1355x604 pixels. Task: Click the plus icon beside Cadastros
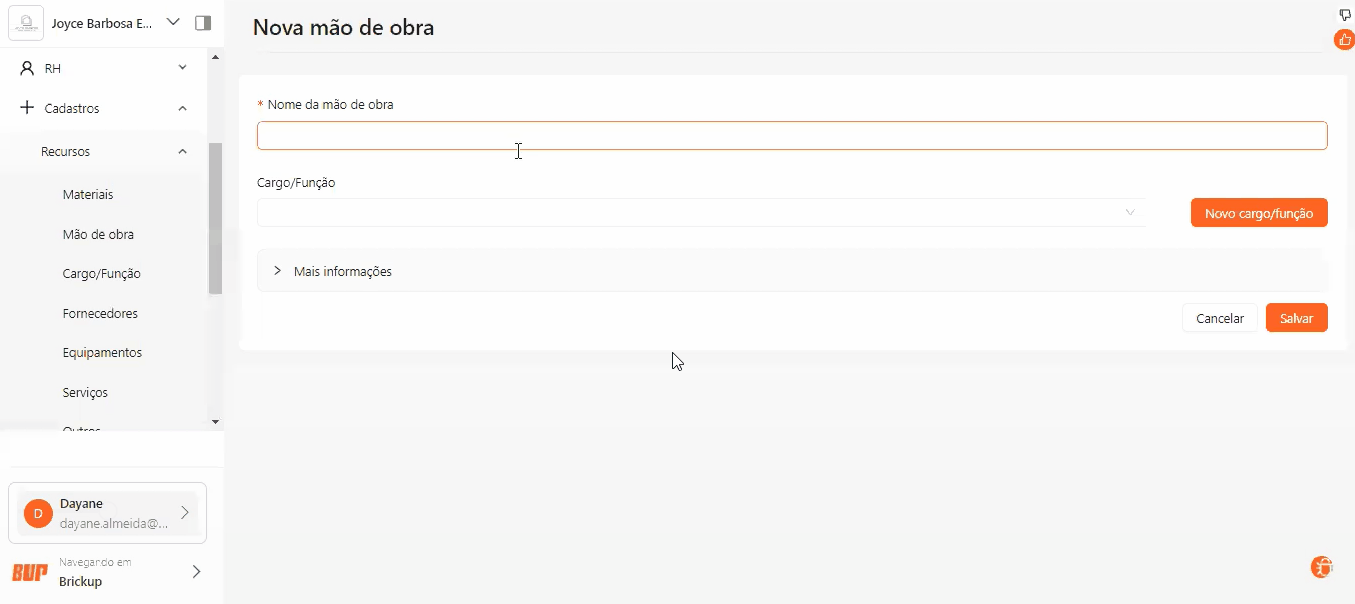(x=27, y=108)
